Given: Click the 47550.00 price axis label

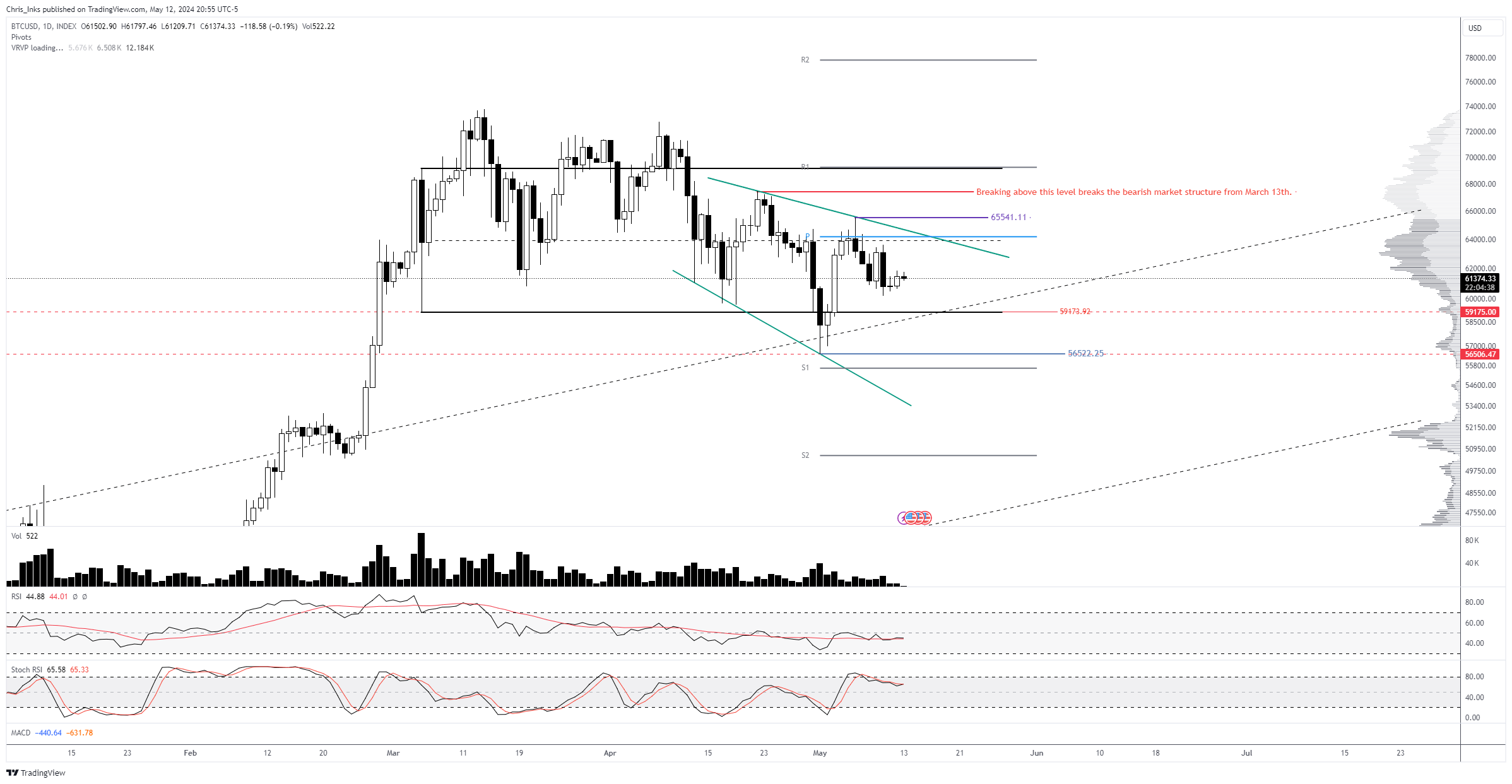Looking at the screenshot, I should 1480,513.
